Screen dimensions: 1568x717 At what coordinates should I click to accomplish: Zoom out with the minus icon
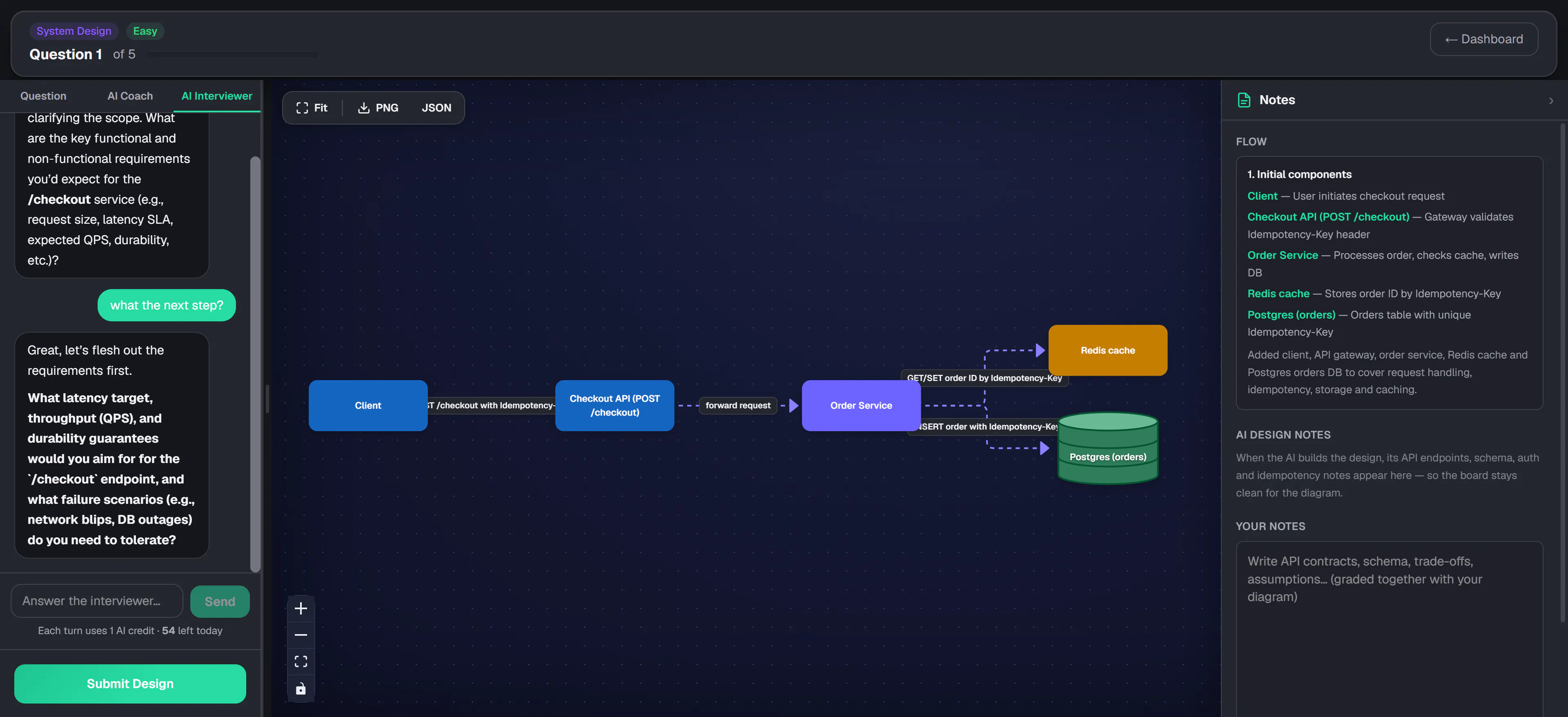point(301,635)
